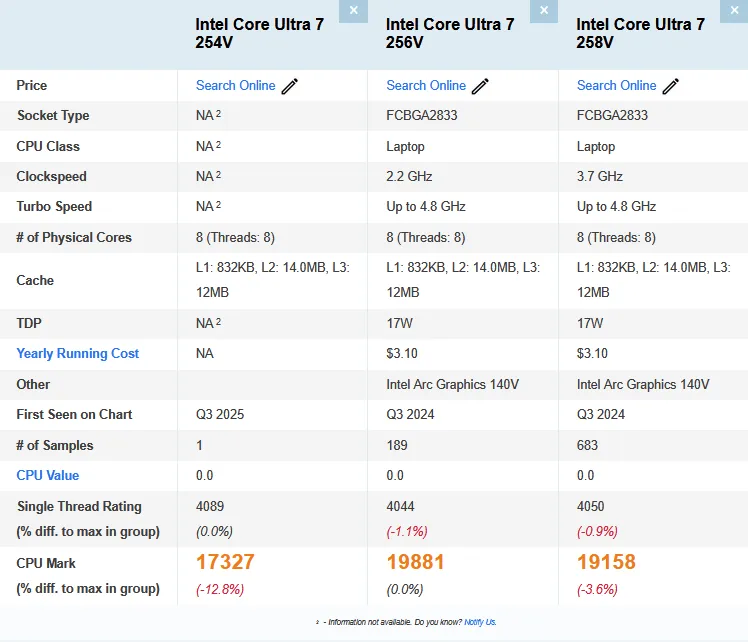The height and width of the screenshot is (642, 748).
Task: Remove Intel Core Ultra 7 254V column
Action: coord(353,10)
